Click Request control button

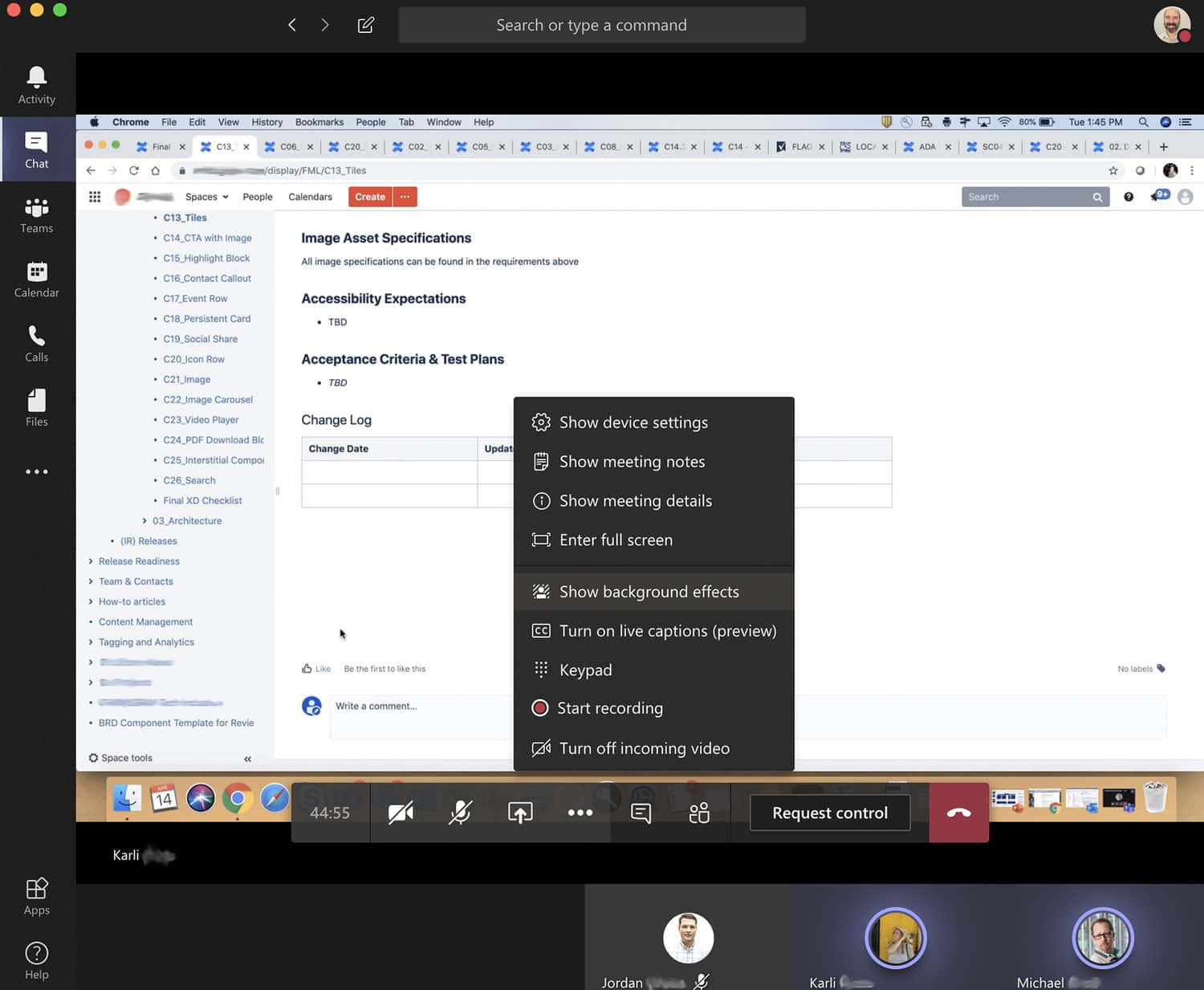coord(830,813)
